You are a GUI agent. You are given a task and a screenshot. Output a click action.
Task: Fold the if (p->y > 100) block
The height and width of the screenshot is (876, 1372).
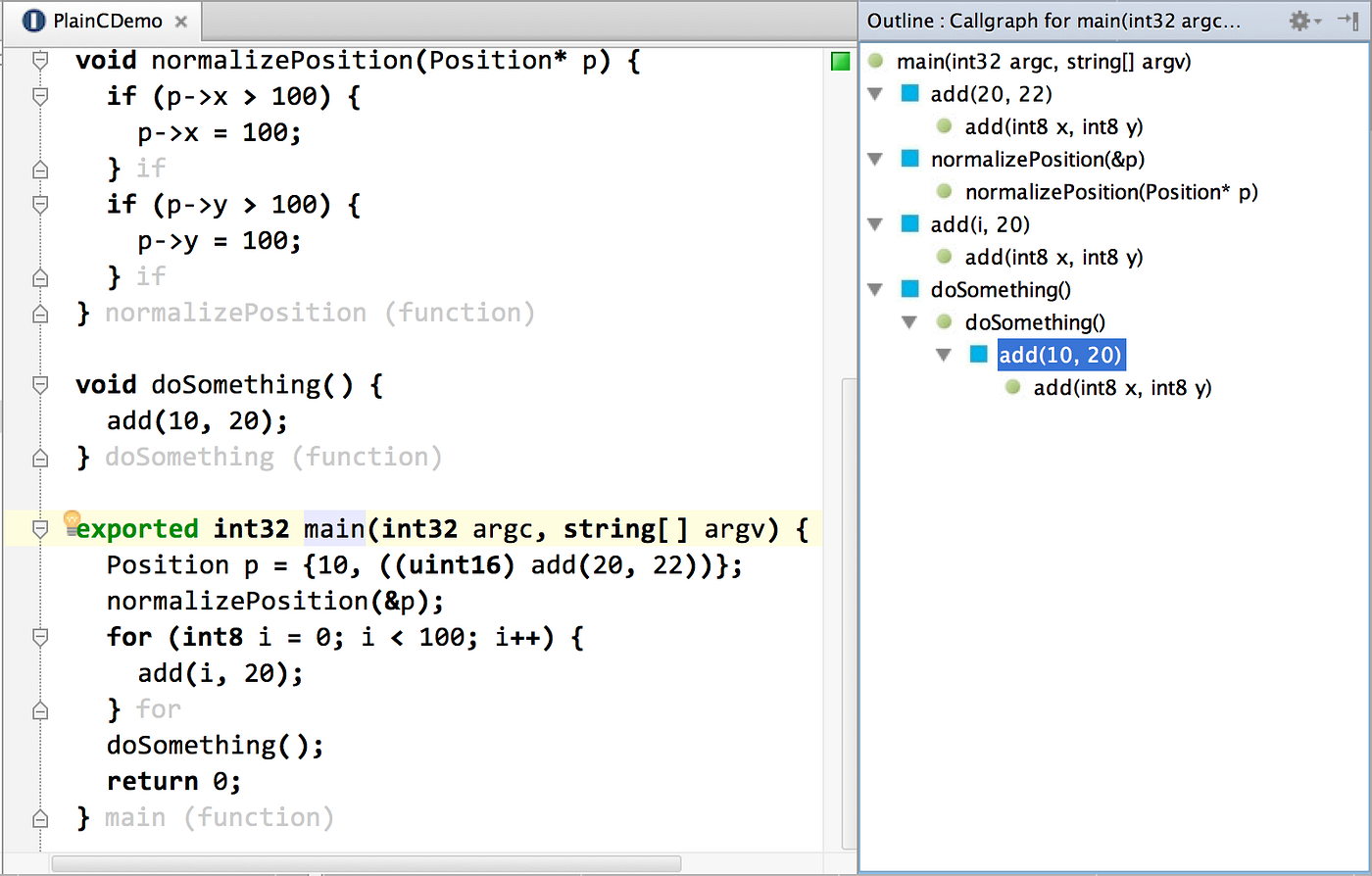40,205
